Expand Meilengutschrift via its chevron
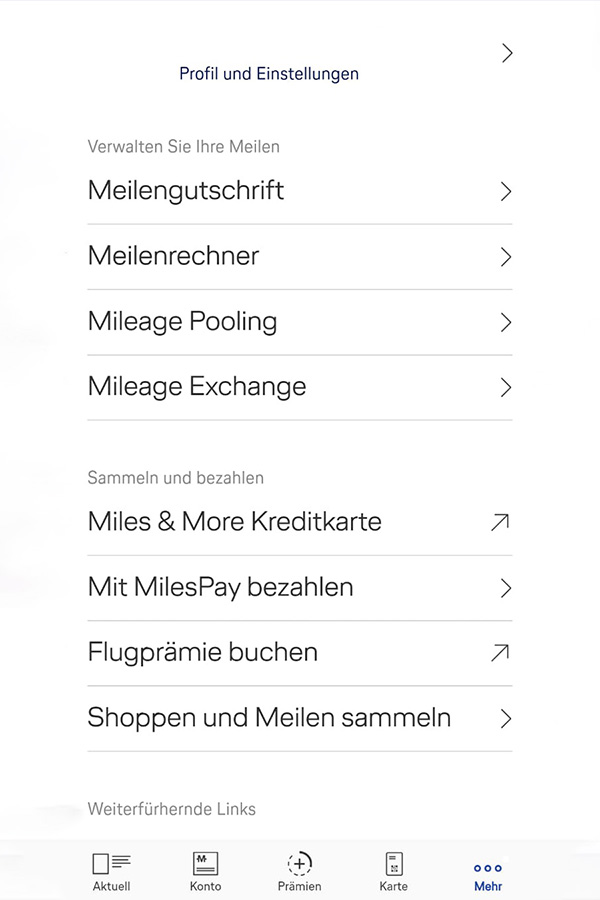The height and width of the screenshot is (900, 600). click(506, 191)
